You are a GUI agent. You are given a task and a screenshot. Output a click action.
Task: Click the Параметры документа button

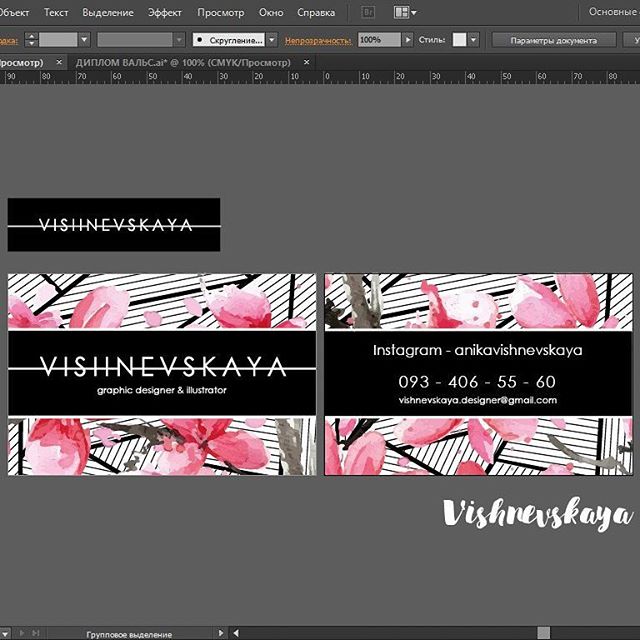(553, 40)
